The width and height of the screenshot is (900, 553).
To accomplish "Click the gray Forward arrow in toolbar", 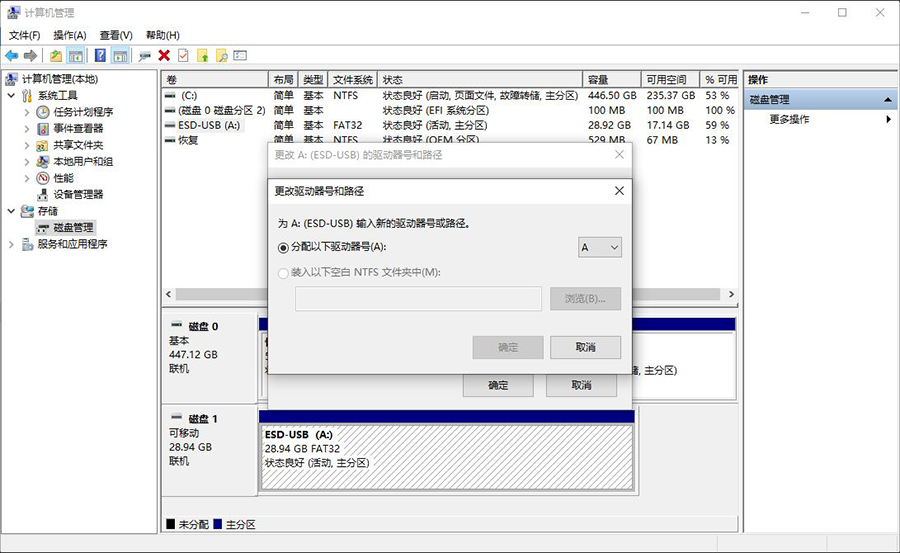I will tap(30, 56).
